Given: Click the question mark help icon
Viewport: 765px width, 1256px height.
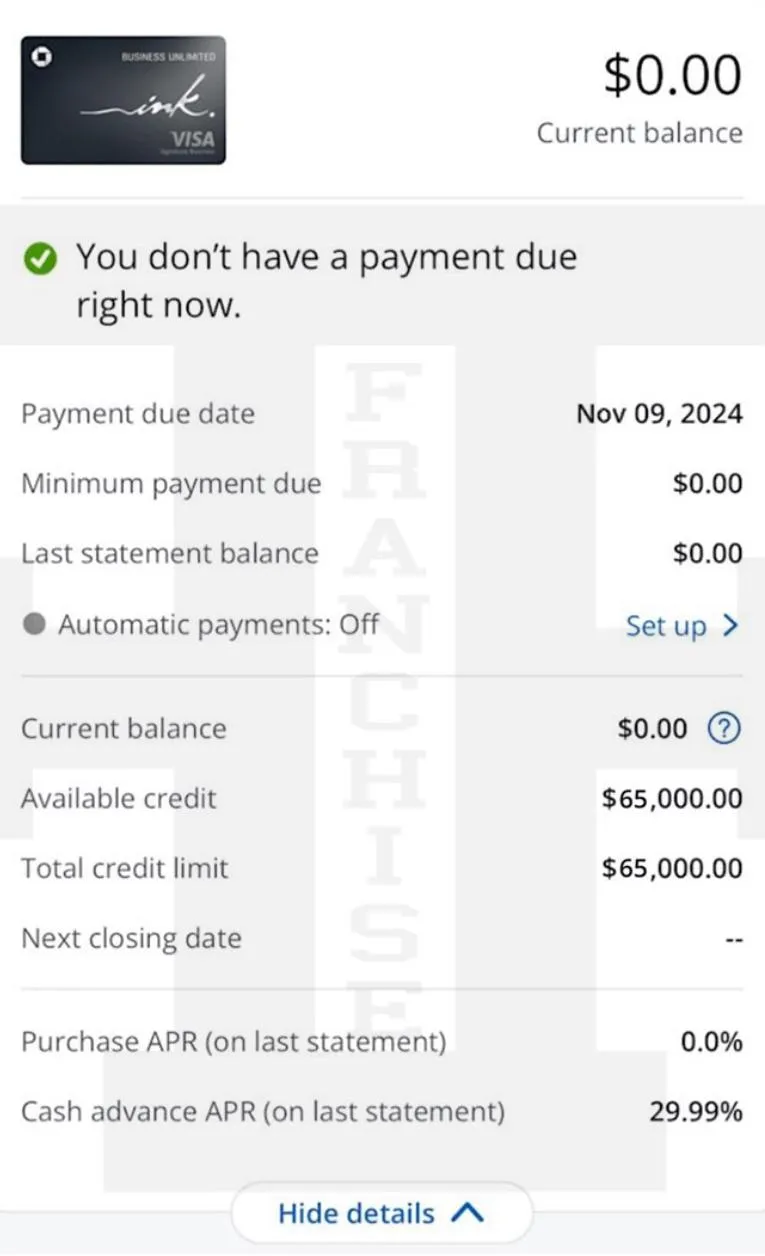Looking at the screenshot, I should 723,729.
